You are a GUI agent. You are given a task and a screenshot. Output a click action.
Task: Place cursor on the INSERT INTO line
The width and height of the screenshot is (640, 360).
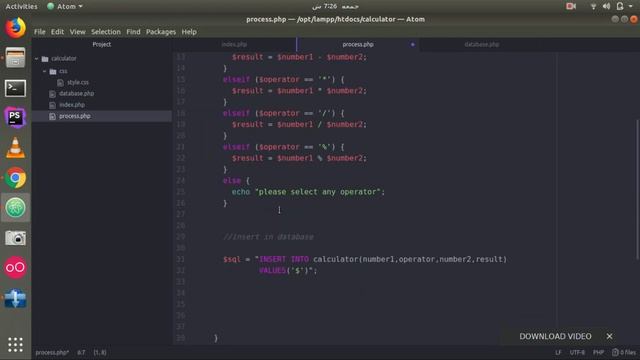pos(364,259)
